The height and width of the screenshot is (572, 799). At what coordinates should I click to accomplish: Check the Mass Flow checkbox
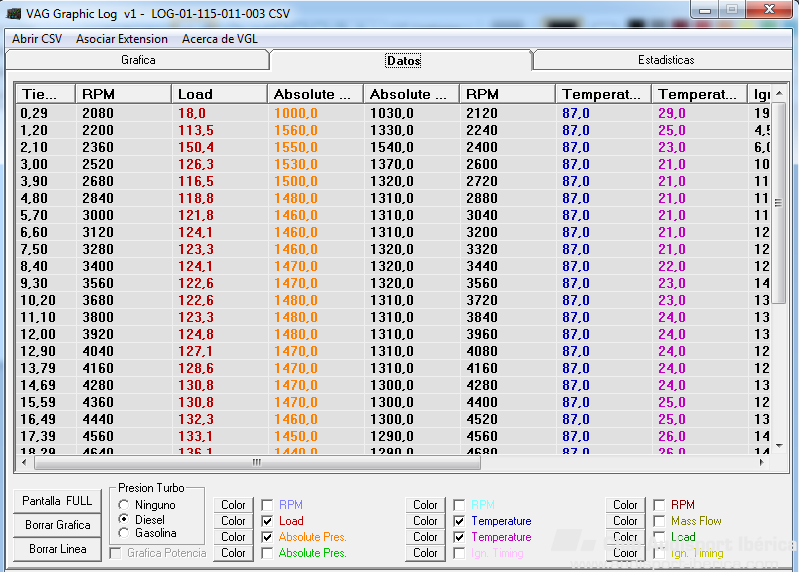tap(659, 521)
